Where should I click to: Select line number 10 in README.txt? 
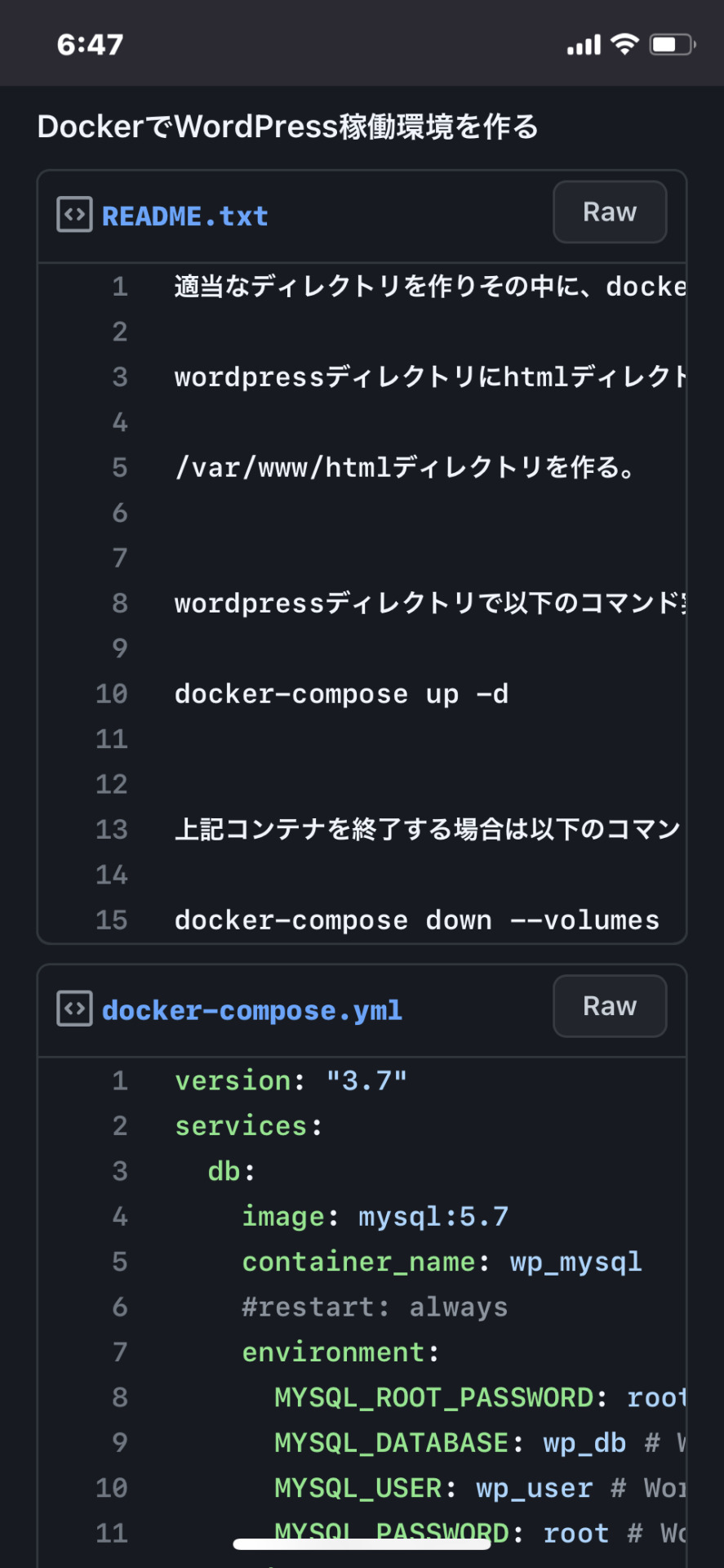pos(112,694)
